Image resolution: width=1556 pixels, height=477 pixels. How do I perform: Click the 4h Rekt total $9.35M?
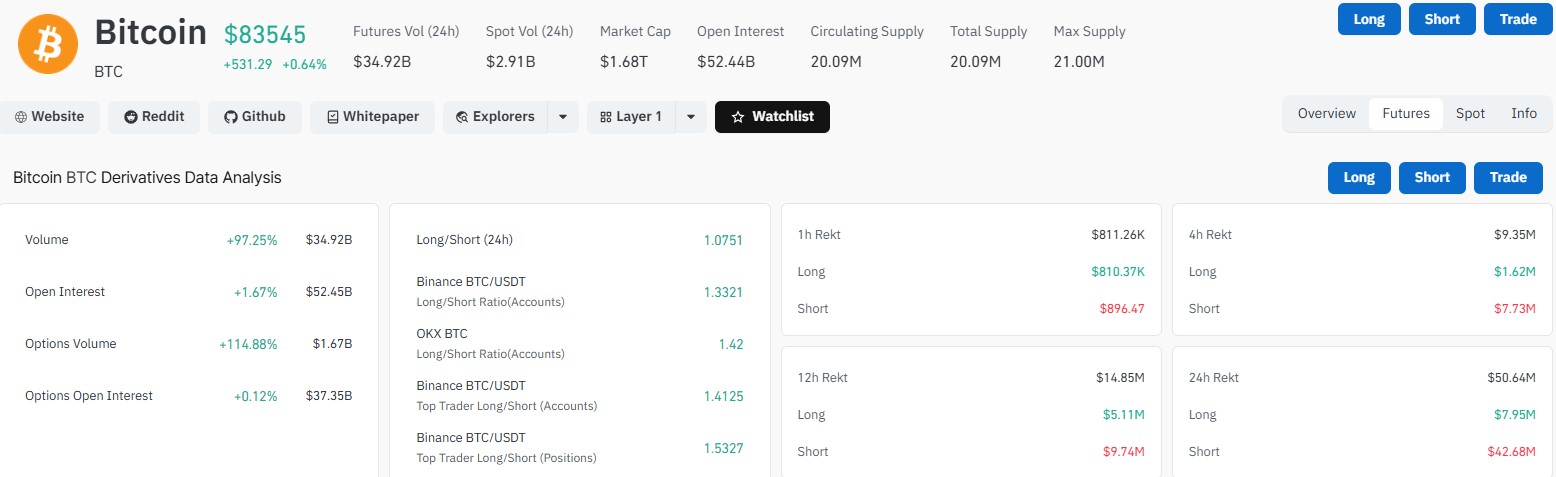tap(1514, 235)
